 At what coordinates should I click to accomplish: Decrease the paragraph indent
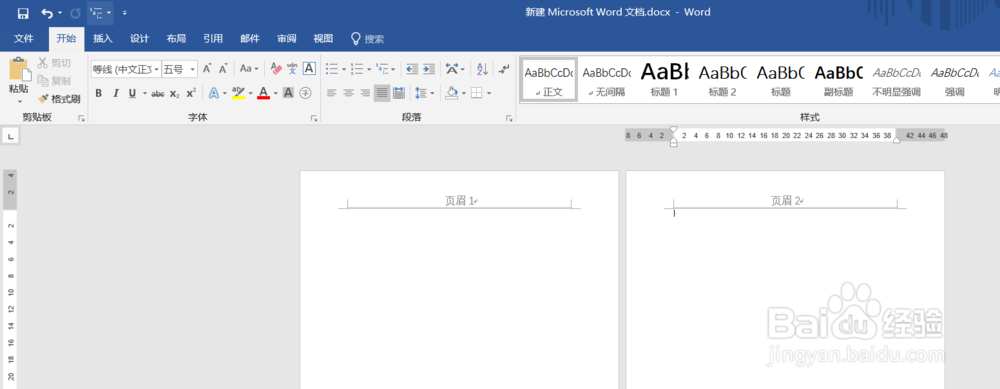(x=412, y=68)
